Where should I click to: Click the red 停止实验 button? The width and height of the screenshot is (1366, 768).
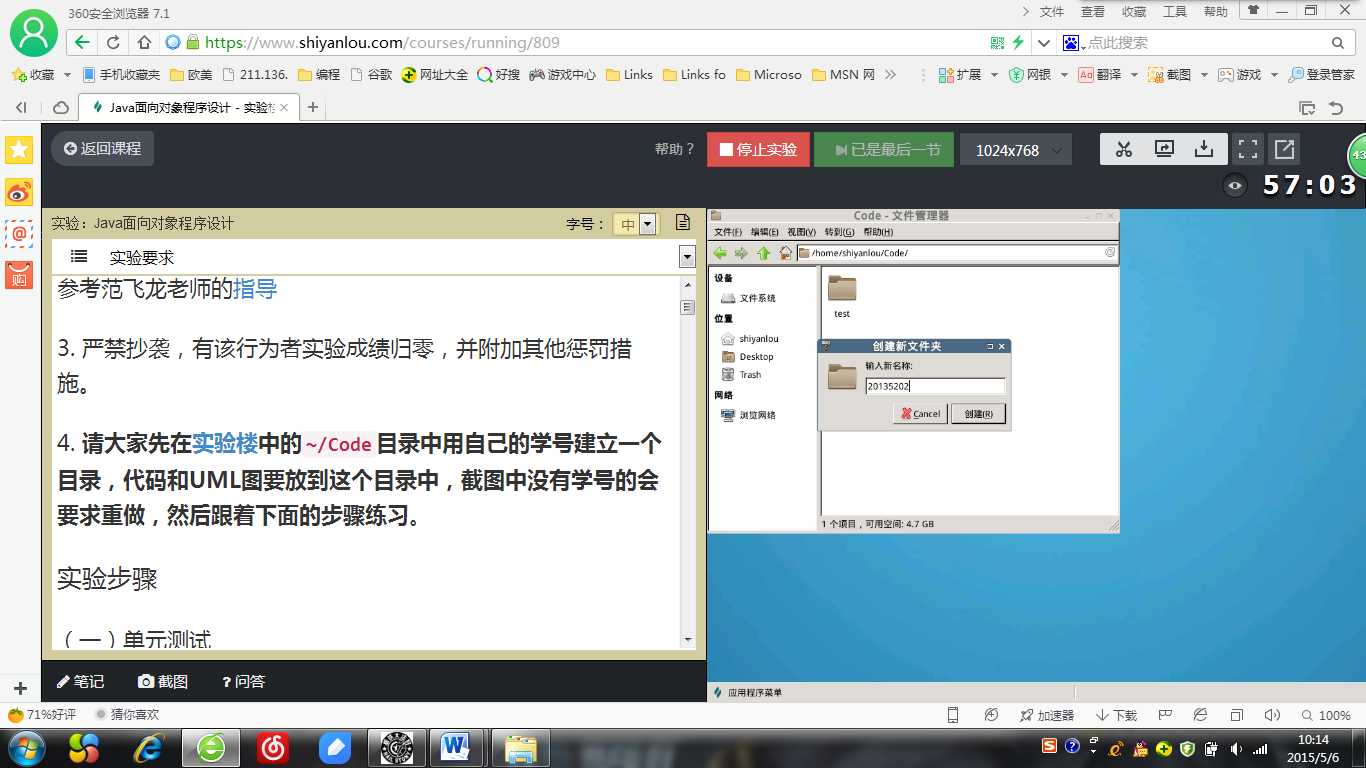point(758,150)
